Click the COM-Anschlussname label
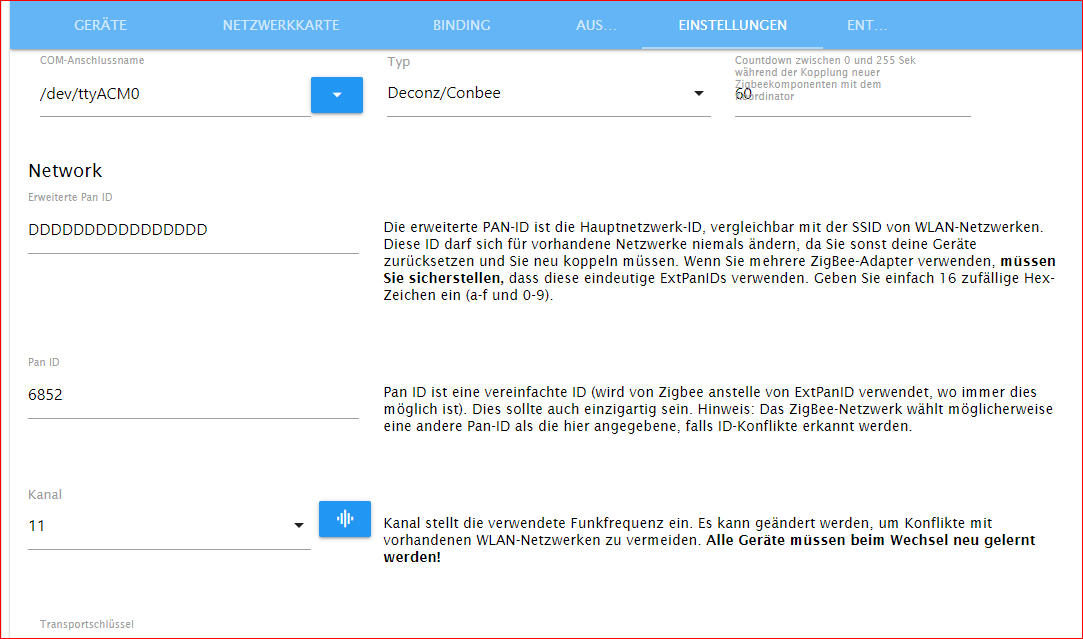1083x639 pixels. click(x=92, y=61)
